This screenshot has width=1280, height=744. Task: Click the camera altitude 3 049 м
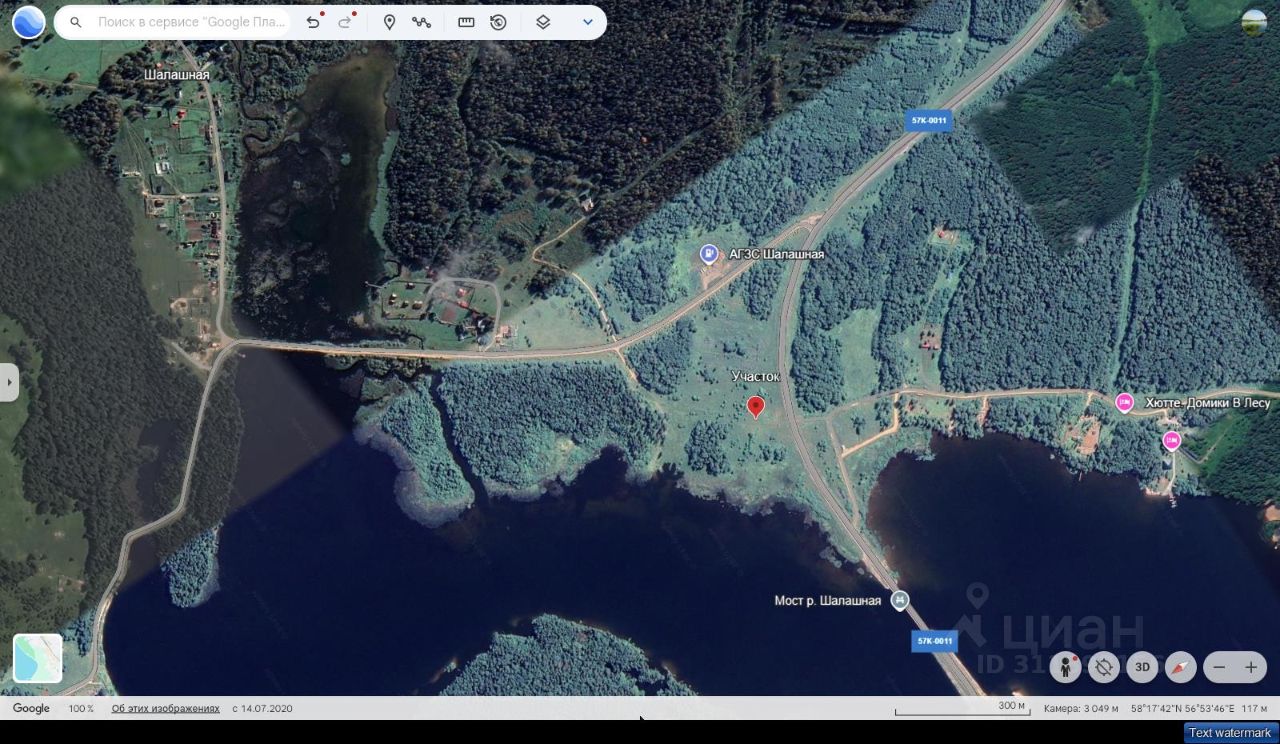point(1083,708)
